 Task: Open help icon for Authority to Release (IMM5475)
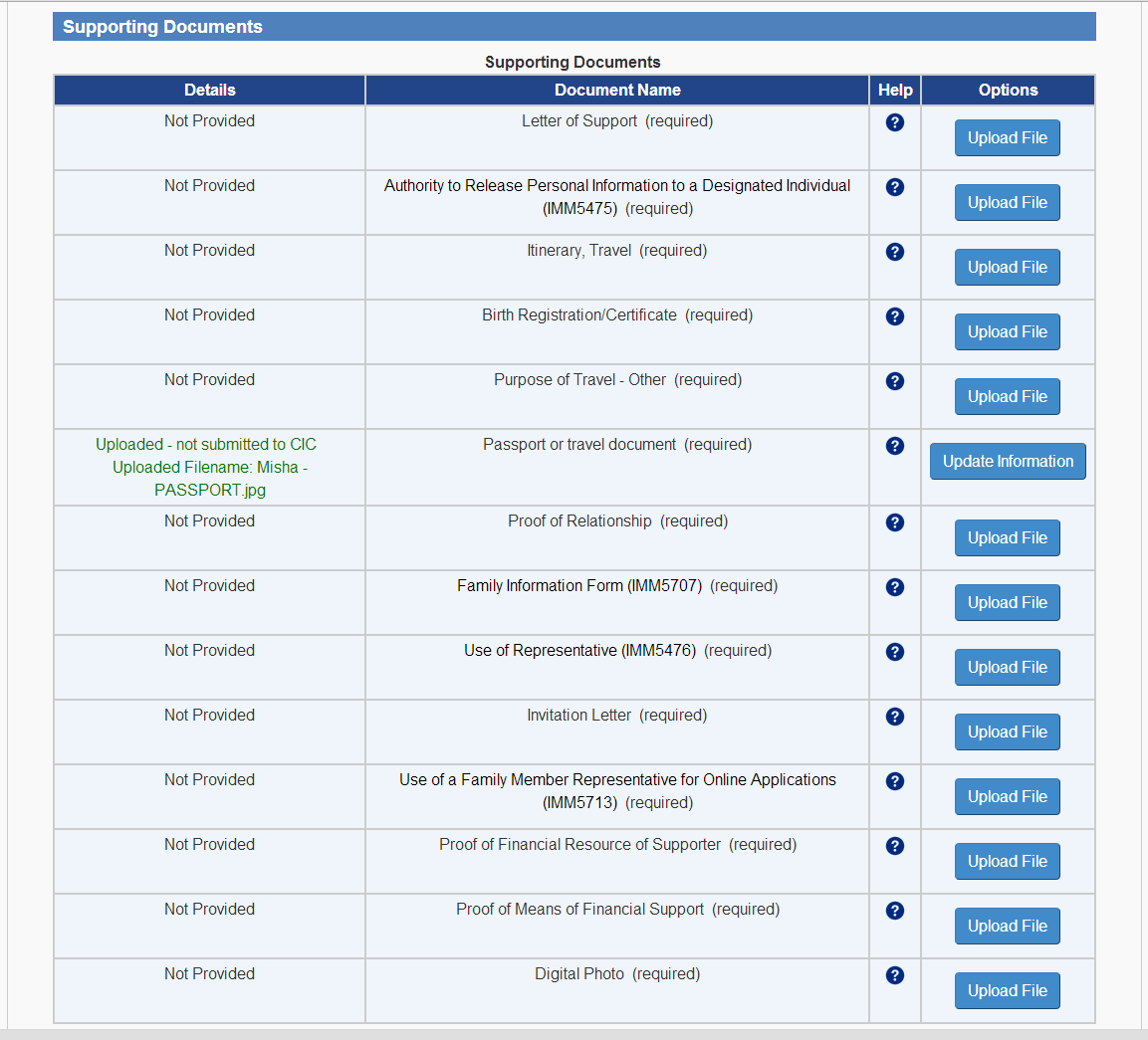click(x=895, y=187)
